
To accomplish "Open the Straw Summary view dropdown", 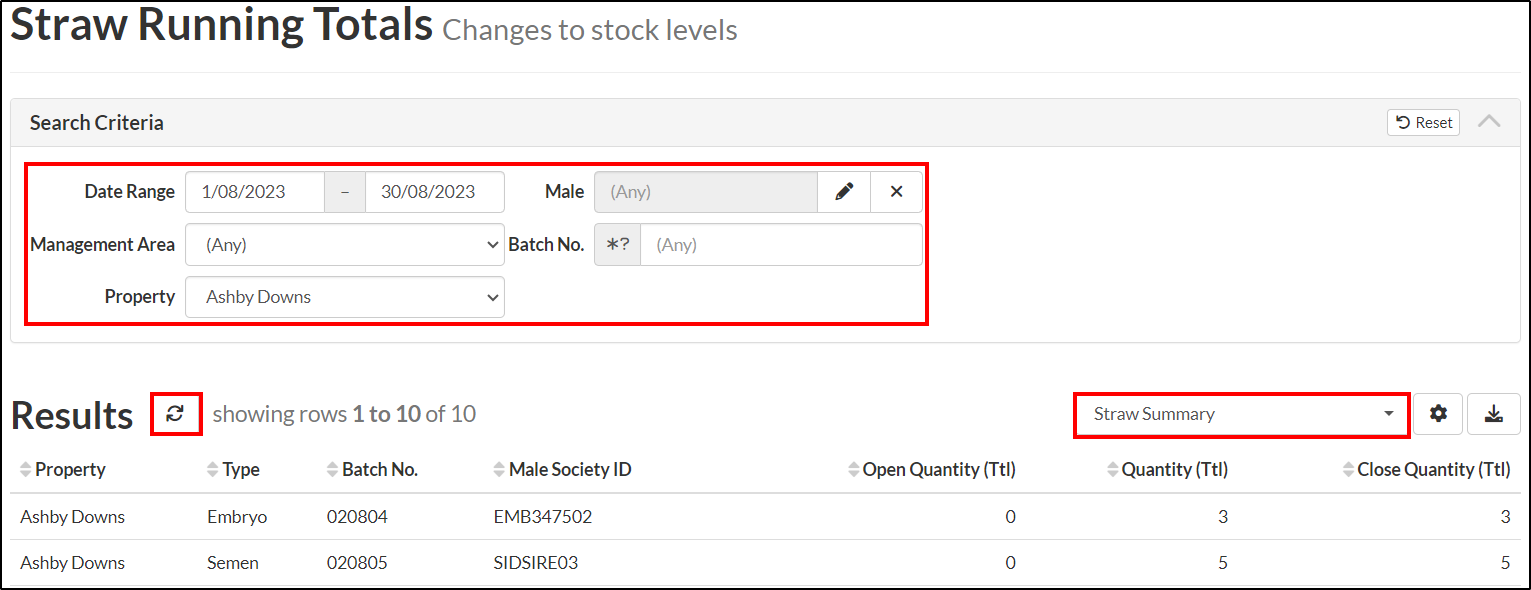I will 1242,414.
